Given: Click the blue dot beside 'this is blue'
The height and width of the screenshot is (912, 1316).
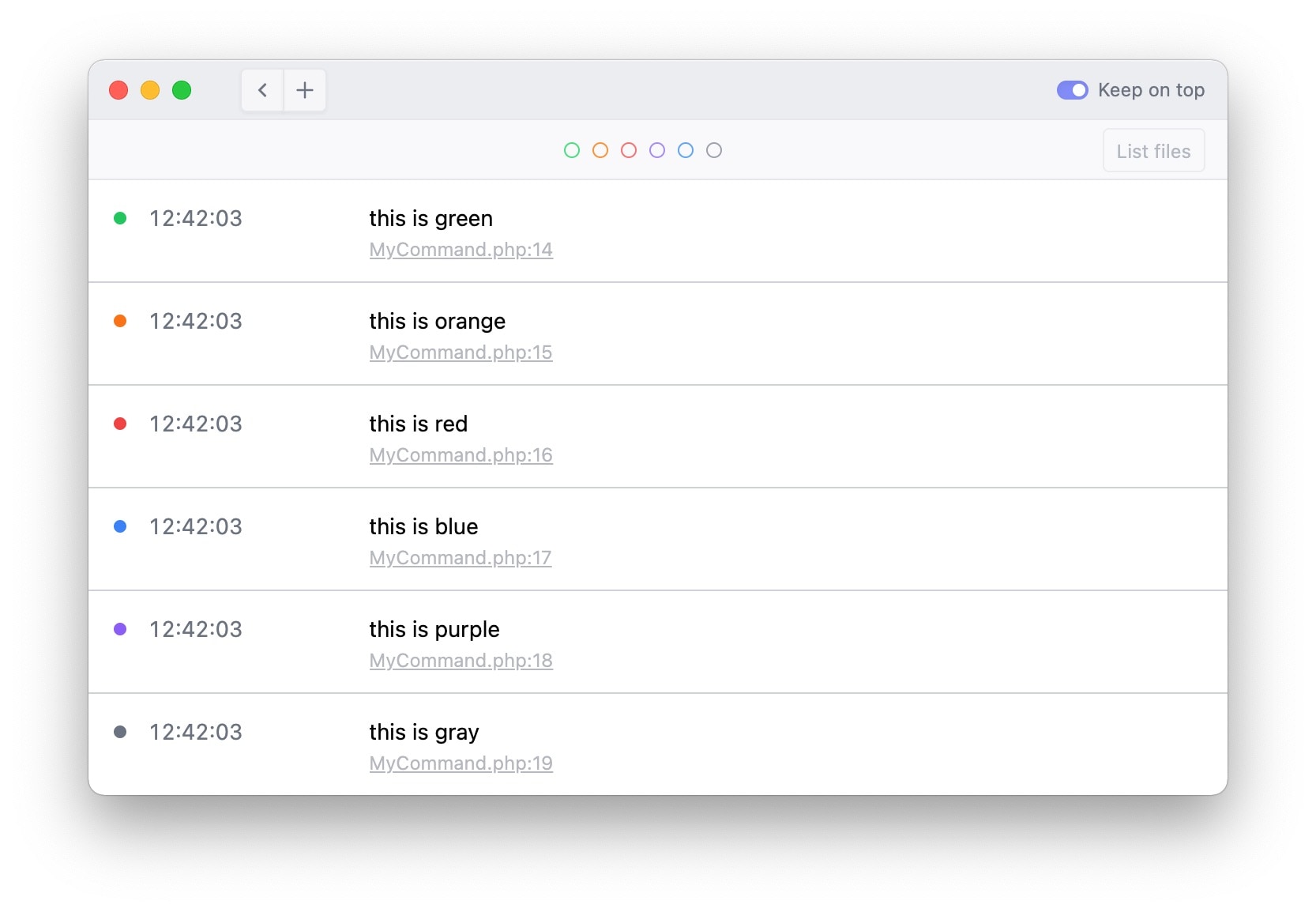Looking at the screenshot, I should point(120,526).
